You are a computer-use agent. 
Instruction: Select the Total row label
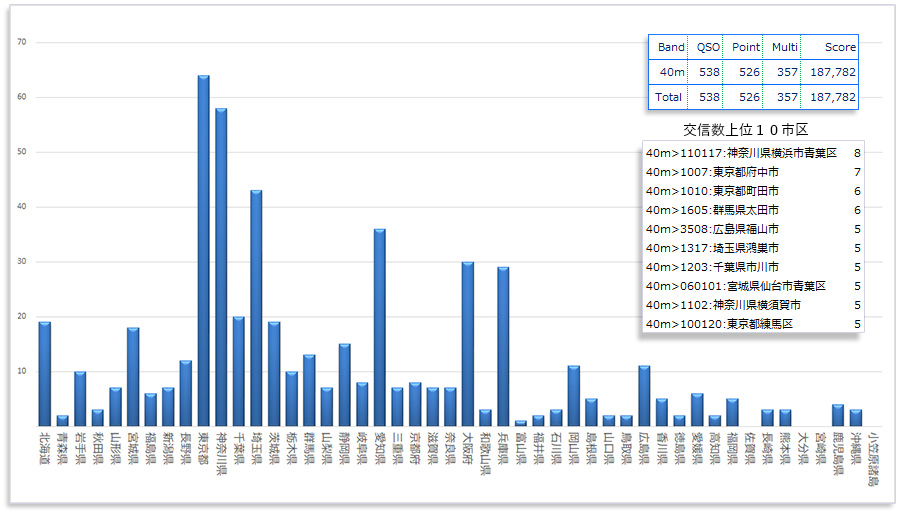[x=667, y=97]
